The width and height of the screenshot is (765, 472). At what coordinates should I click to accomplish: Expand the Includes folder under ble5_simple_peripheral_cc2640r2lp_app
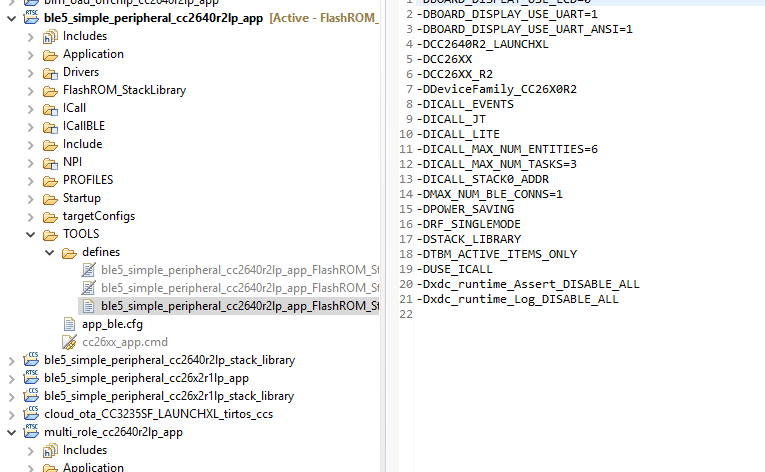(x=30, y=37)
